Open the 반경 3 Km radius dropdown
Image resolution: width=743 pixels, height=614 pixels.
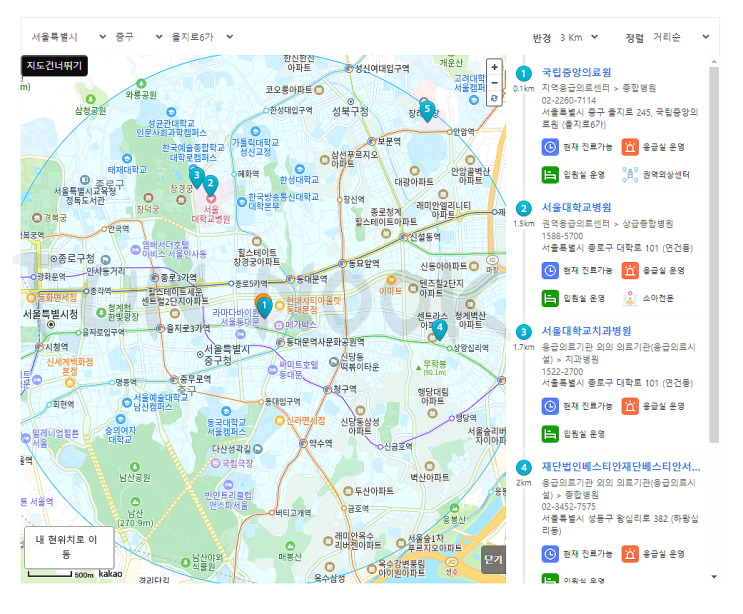[x=578, y=37]
